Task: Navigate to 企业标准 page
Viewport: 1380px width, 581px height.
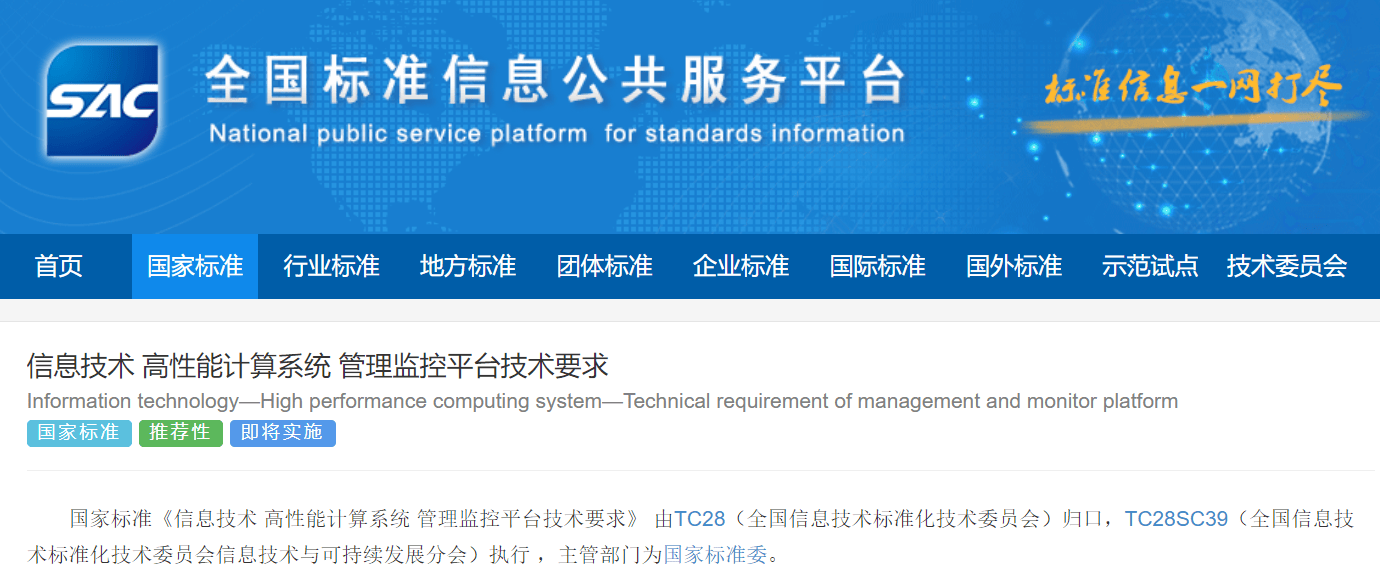Action: point(741,266)
